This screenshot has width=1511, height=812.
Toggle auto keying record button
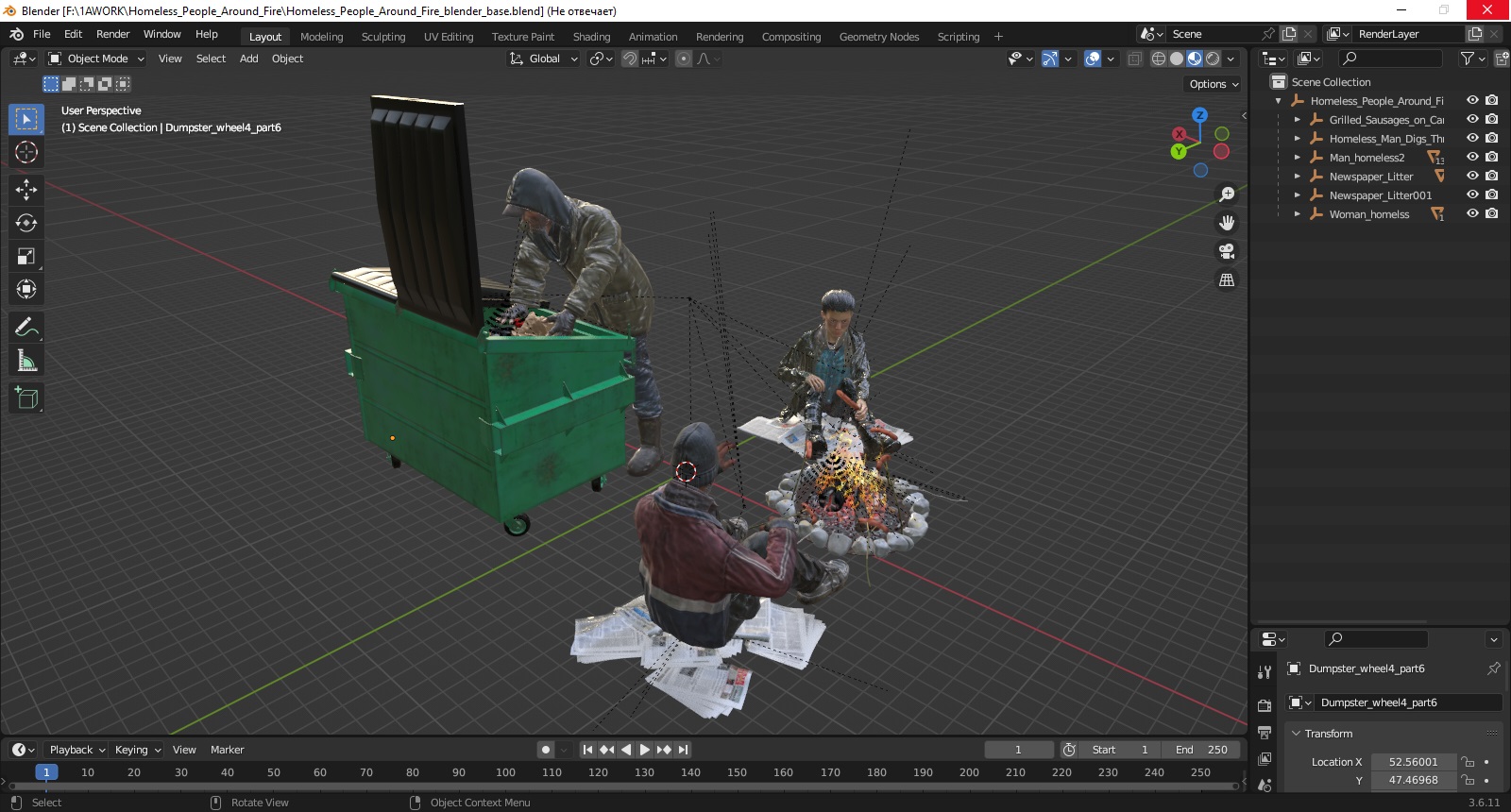[545, 750]
